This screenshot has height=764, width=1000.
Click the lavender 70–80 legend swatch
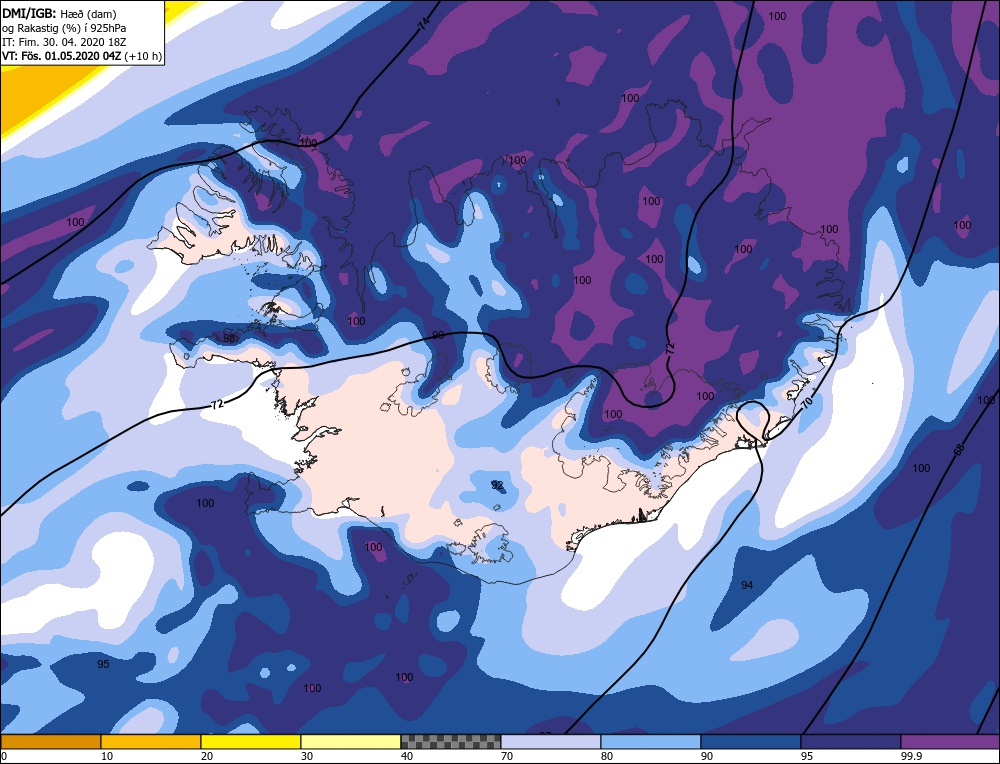click(x=551, y=742)
